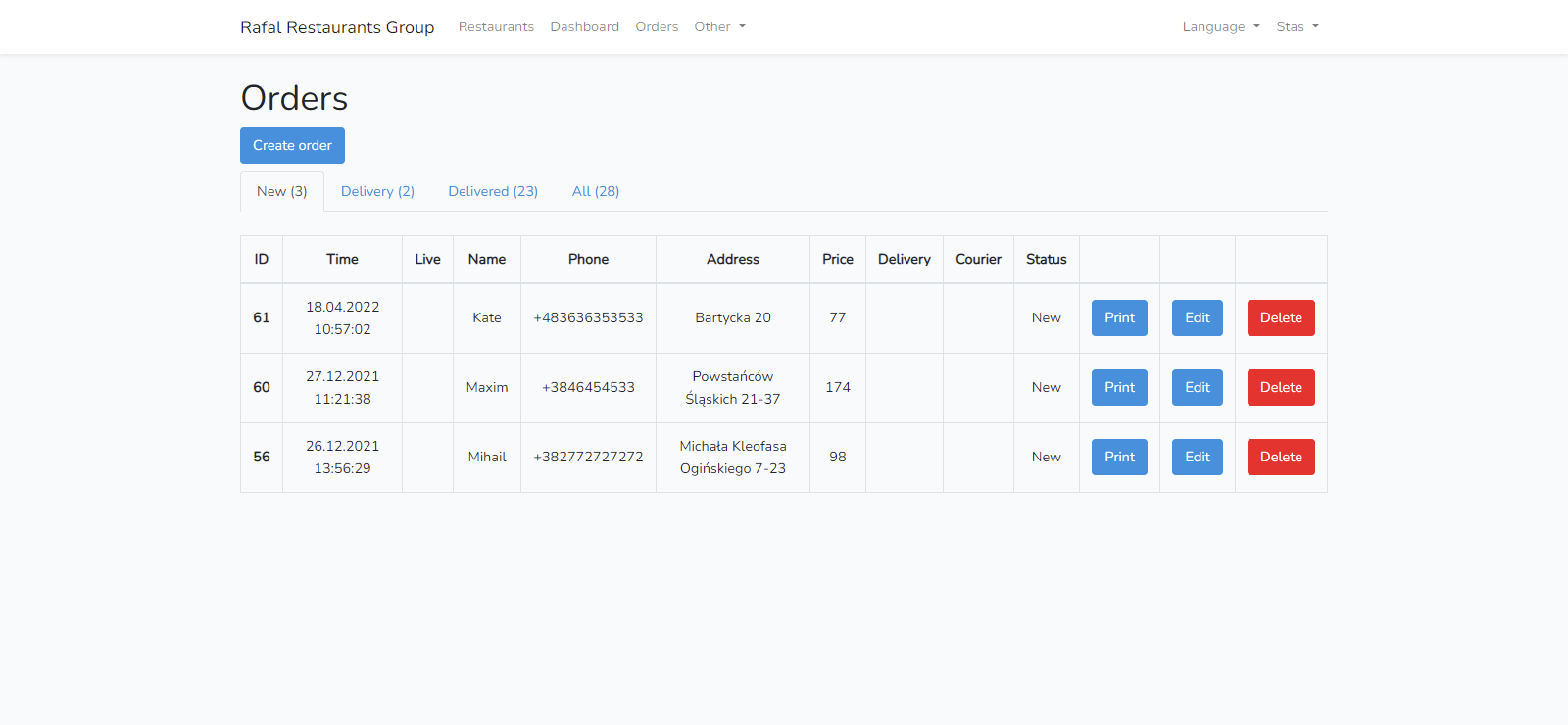This screenshot has height=725, width=1568.
Task: Click phone number +382772727272
Action: tap(588, 457)
